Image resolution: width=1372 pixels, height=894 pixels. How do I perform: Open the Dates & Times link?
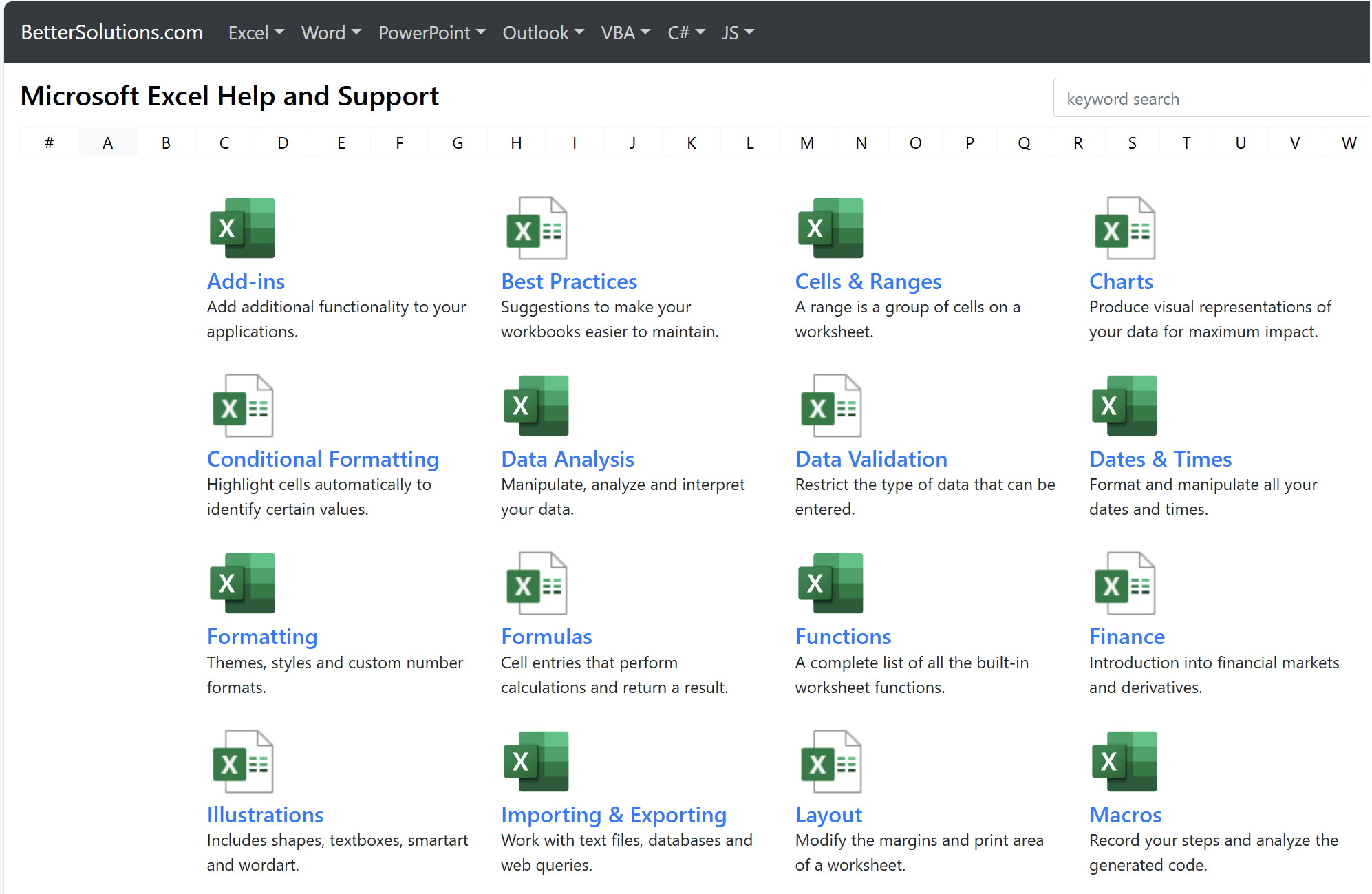pyautogui.click(x=1160, y=459)
